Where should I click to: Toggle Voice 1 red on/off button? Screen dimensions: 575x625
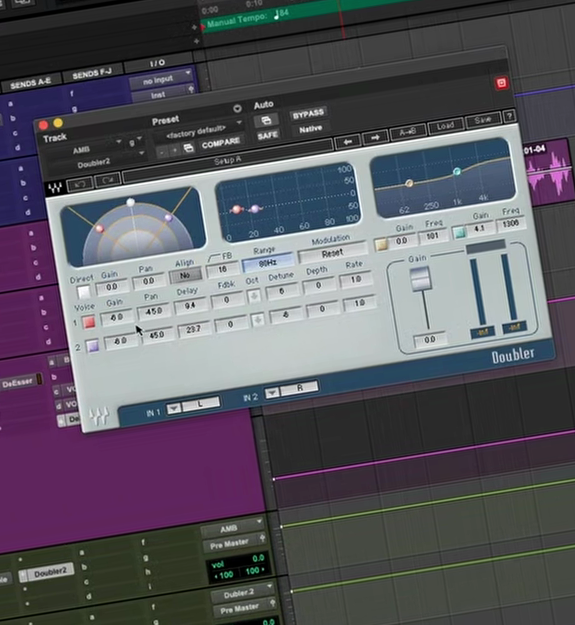(x=88, y=322)
